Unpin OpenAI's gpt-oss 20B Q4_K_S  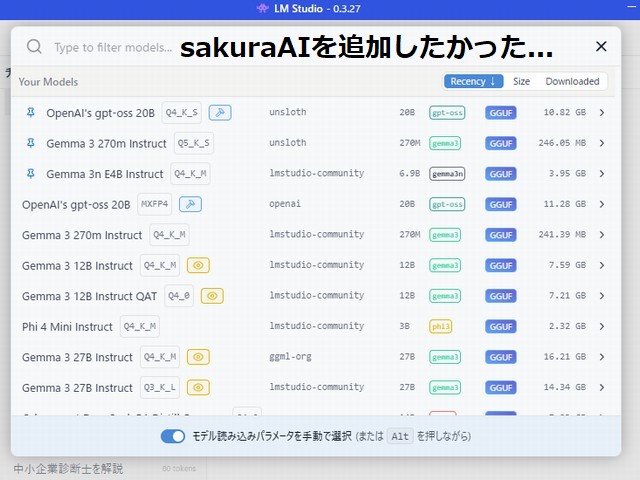(31, 112)
